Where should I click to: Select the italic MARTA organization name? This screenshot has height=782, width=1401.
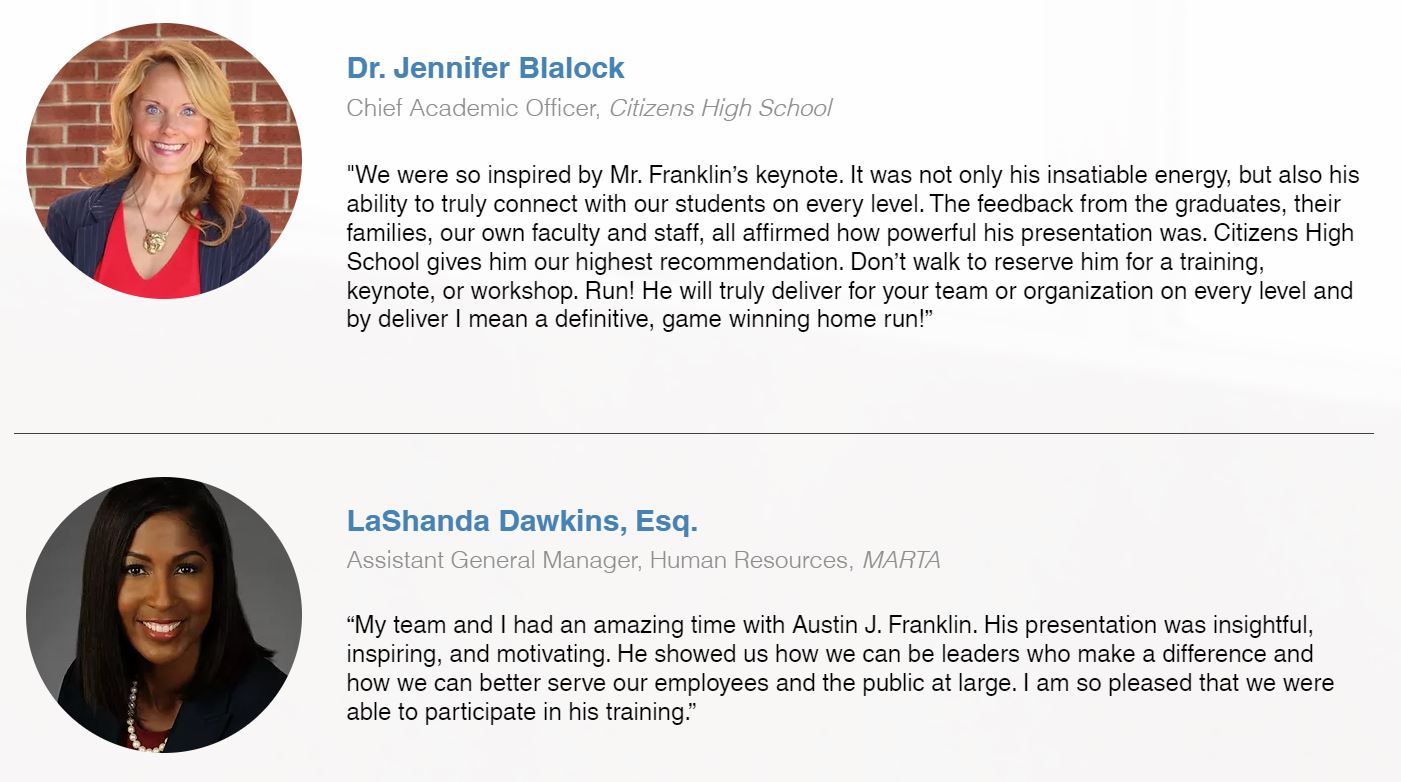pyautogui.click(x=901, y=560)
